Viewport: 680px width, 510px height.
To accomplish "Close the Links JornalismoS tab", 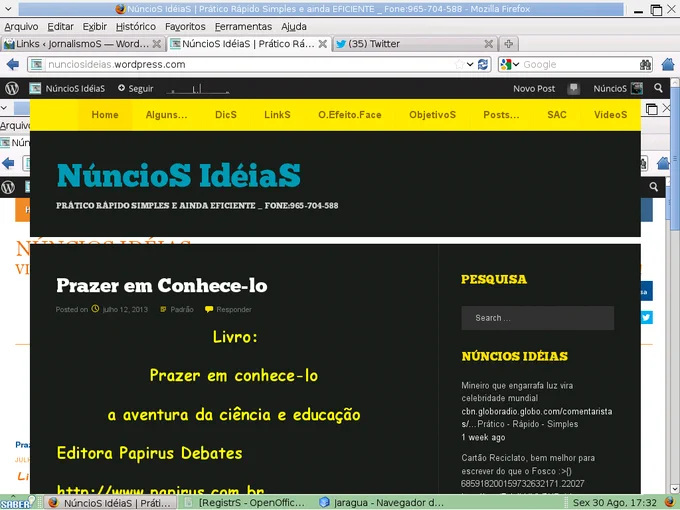I will click(157, 44).
